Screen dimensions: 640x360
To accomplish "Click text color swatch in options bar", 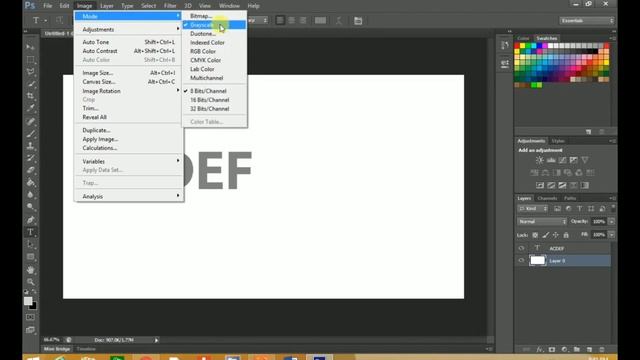I will (320, 20).
